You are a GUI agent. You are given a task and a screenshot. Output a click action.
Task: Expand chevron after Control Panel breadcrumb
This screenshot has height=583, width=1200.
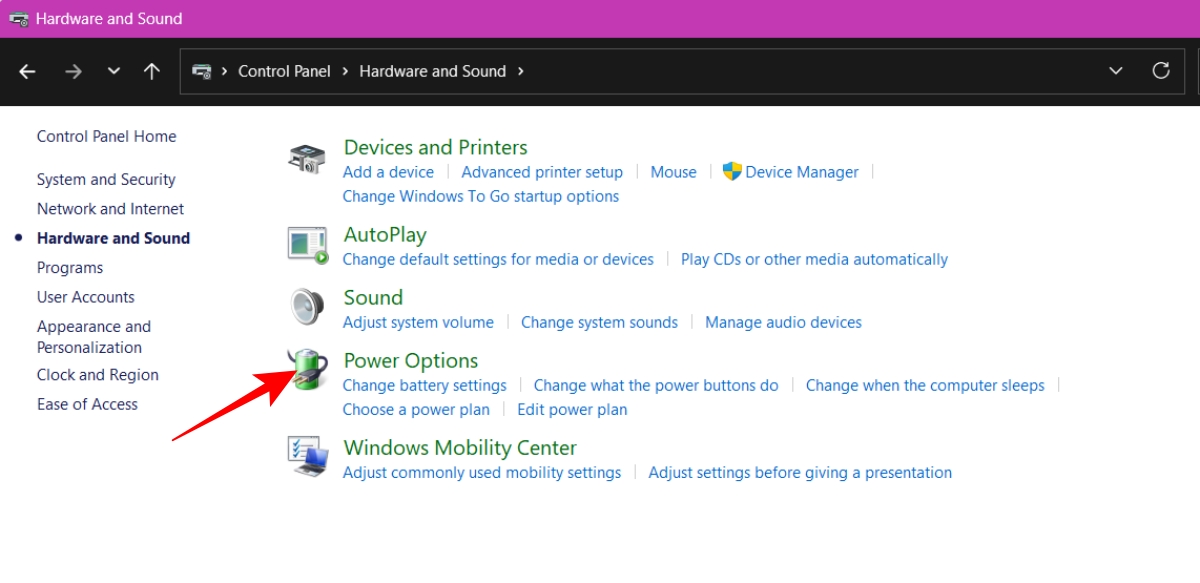click(x=345, y=71)
